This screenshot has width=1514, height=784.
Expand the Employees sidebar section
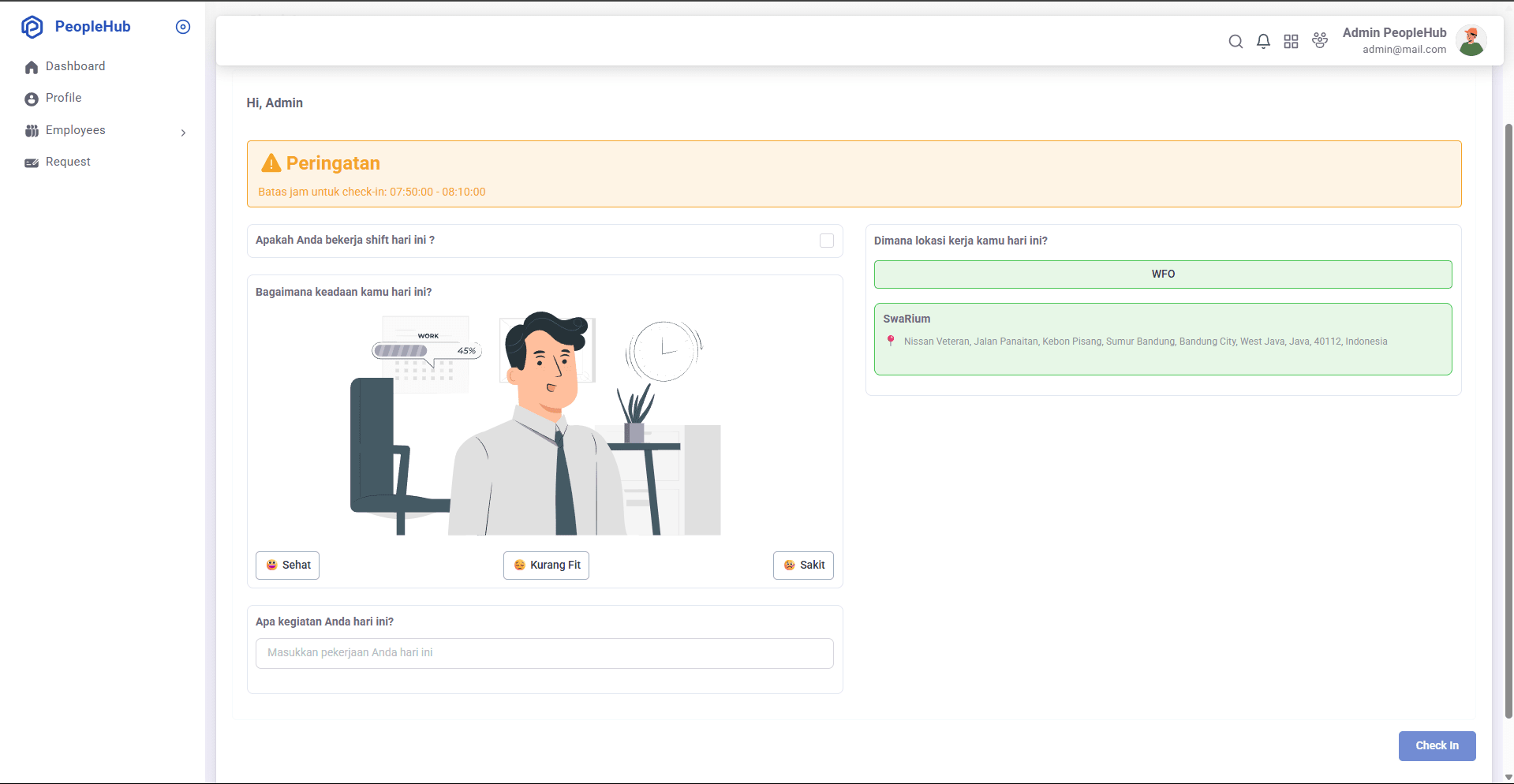pyautogui.click(x=183, y=133)
